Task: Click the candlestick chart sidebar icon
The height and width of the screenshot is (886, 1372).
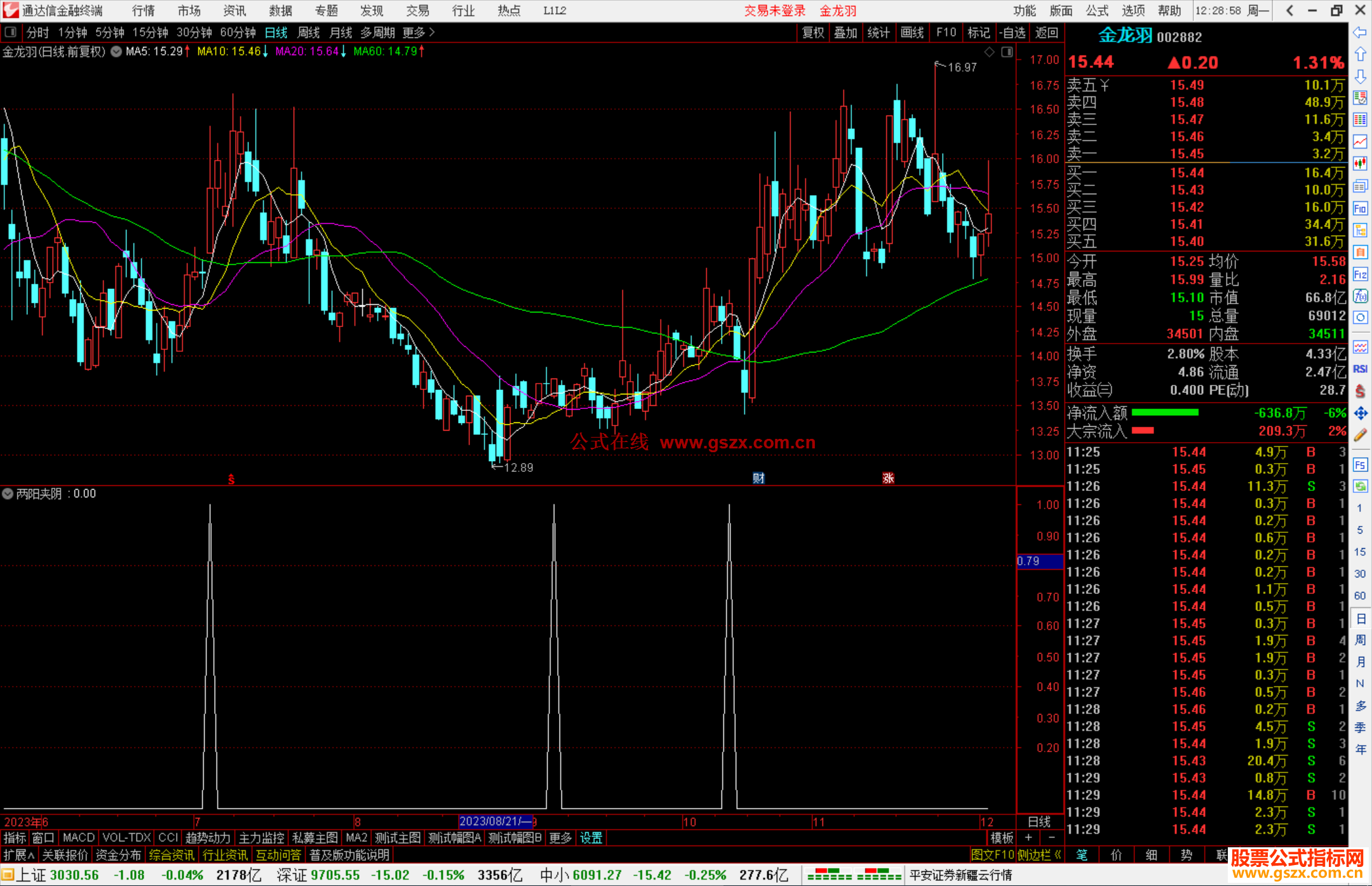Action: point(1360,164)
